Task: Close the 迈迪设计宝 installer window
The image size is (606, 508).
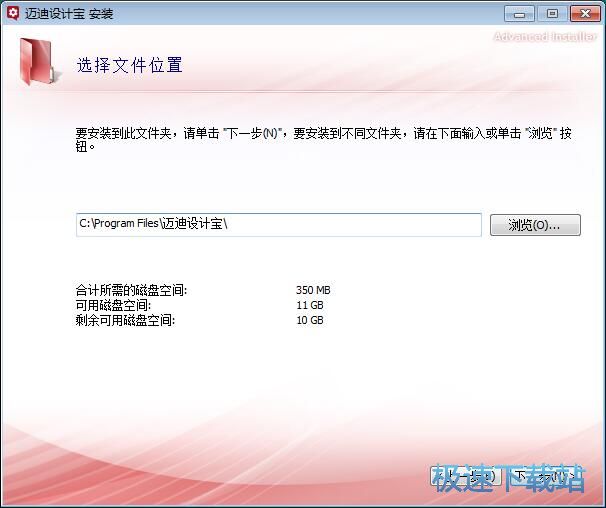Action: point(585,14)
